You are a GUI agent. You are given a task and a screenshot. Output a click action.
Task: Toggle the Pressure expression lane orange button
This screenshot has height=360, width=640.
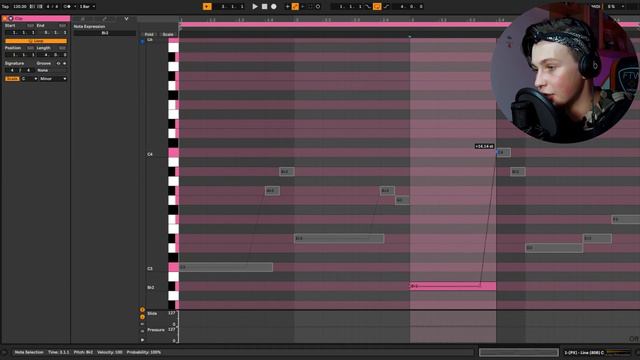tap(142, 317)
